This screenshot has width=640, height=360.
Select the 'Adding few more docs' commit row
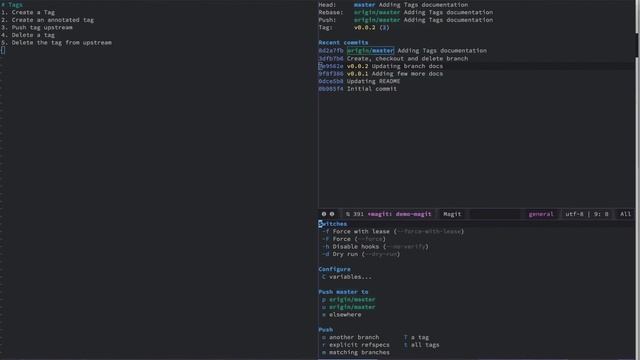pyautogui.click(x=381, y=73)
